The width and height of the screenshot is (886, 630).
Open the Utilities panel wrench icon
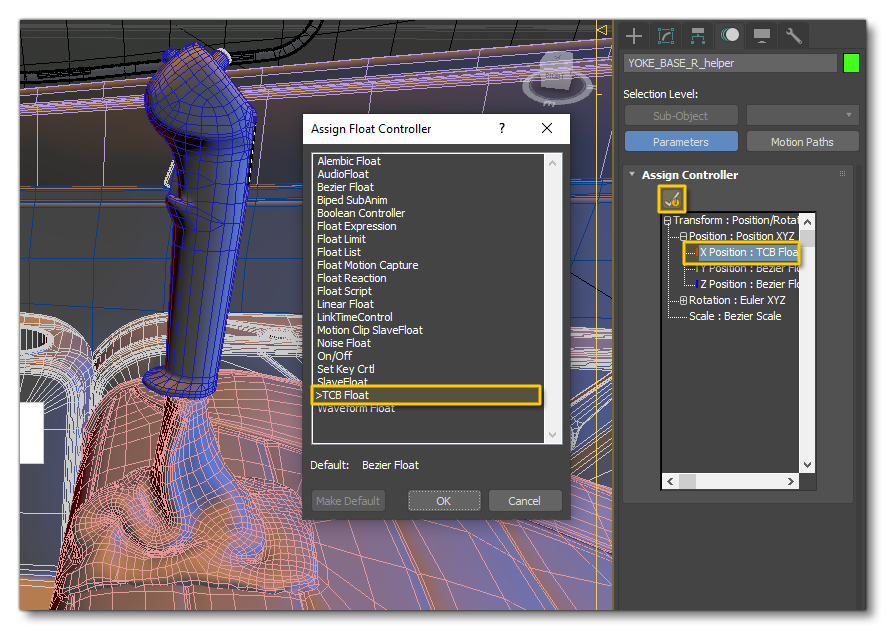coord(792,35)
